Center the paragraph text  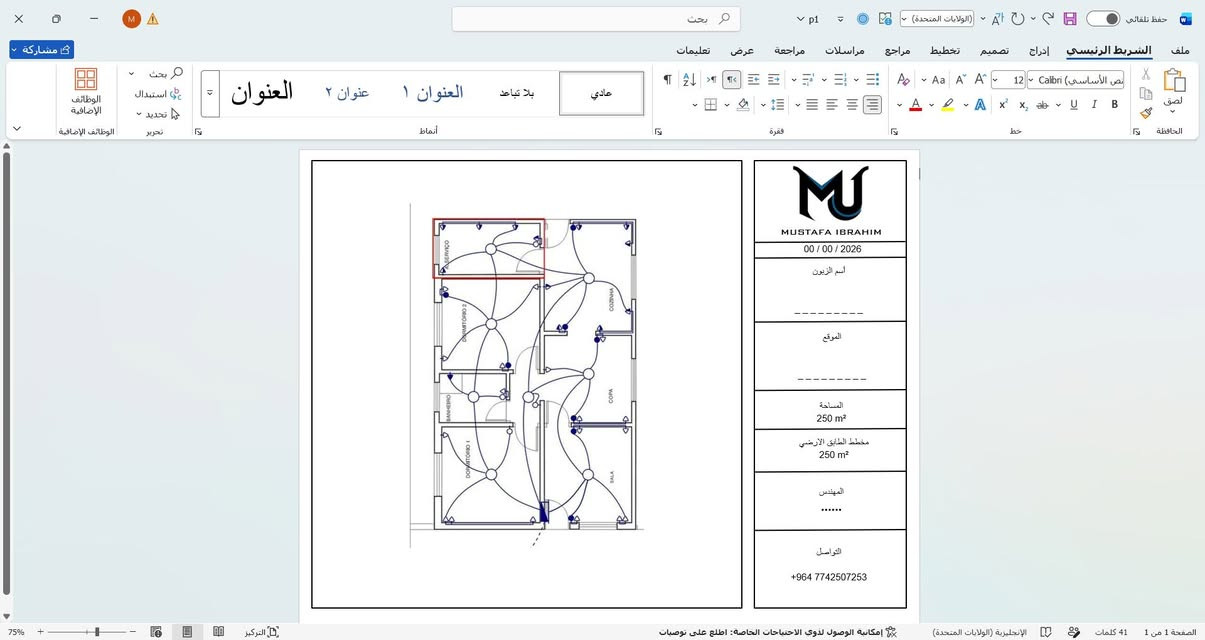(852, 105)
